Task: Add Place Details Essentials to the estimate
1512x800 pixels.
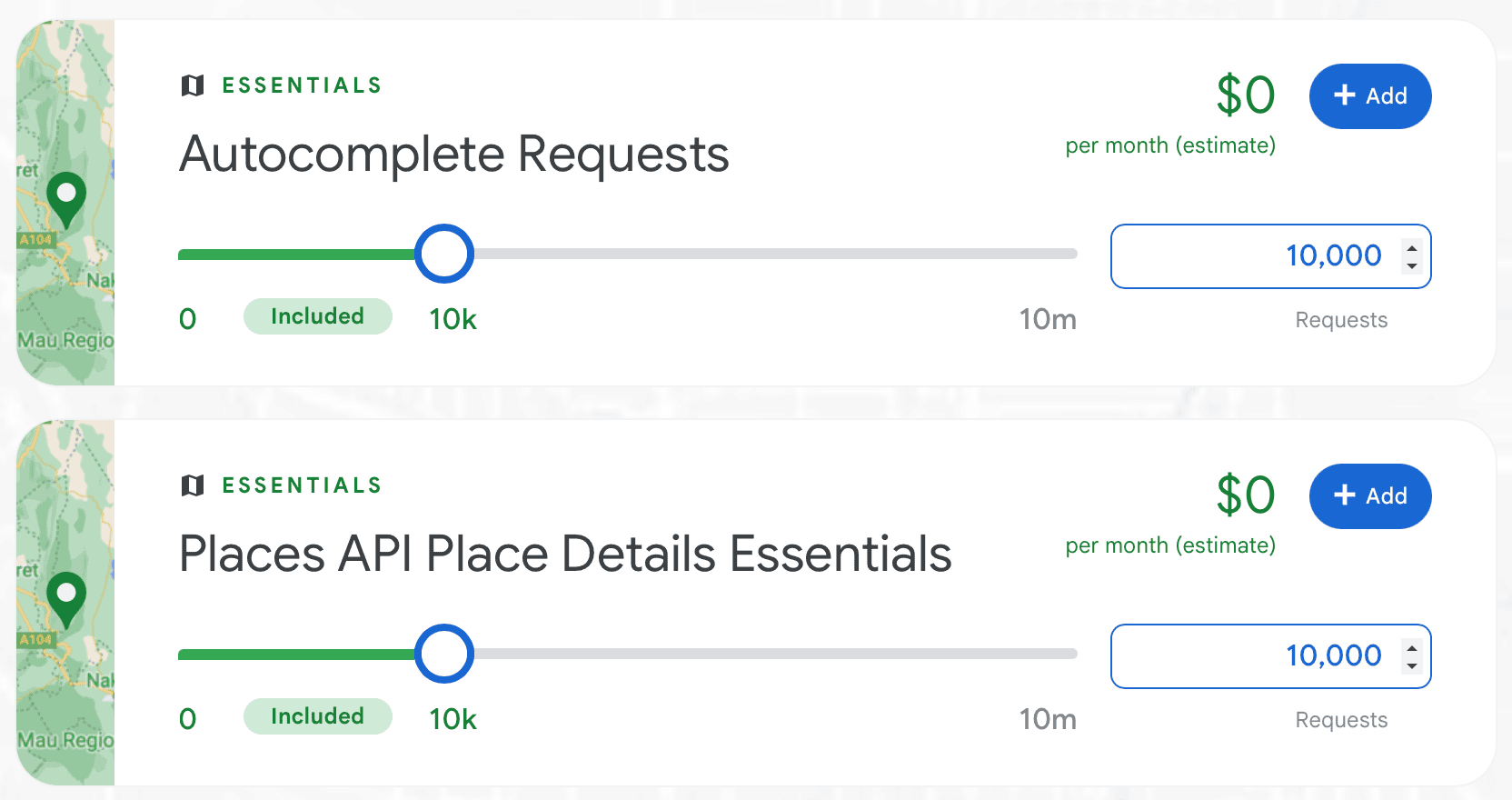Action: [1370, 496]
